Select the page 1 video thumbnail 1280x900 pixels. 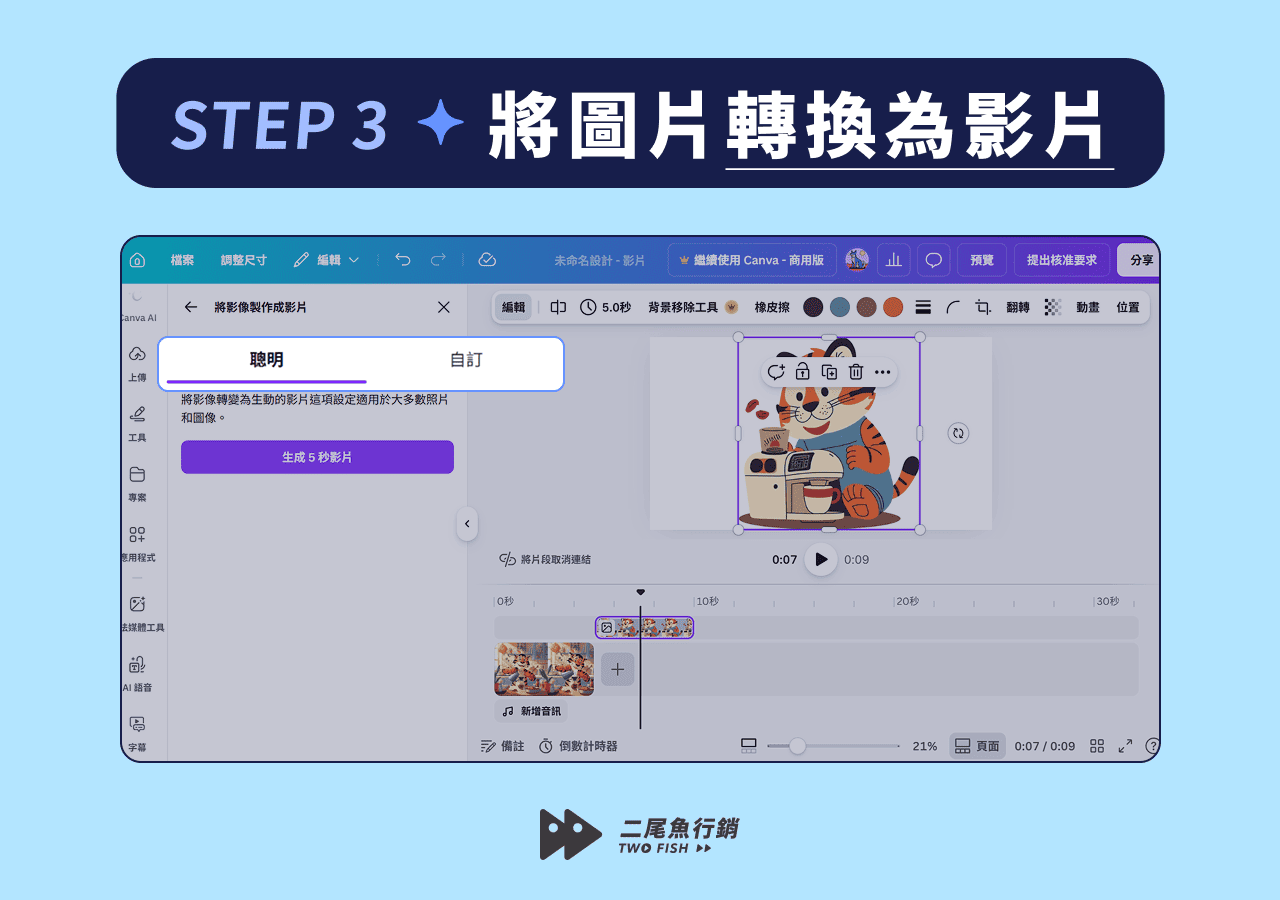click(544, 669)
